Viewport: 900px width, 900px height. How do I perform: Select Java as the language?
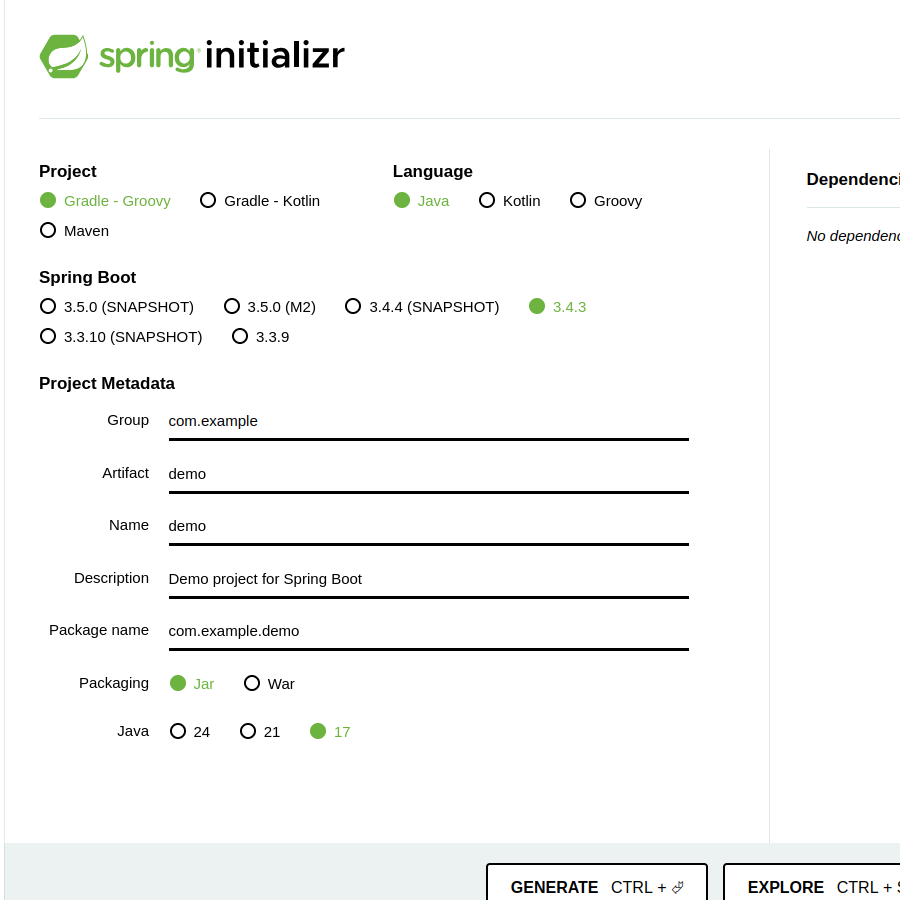pos(421,201)
